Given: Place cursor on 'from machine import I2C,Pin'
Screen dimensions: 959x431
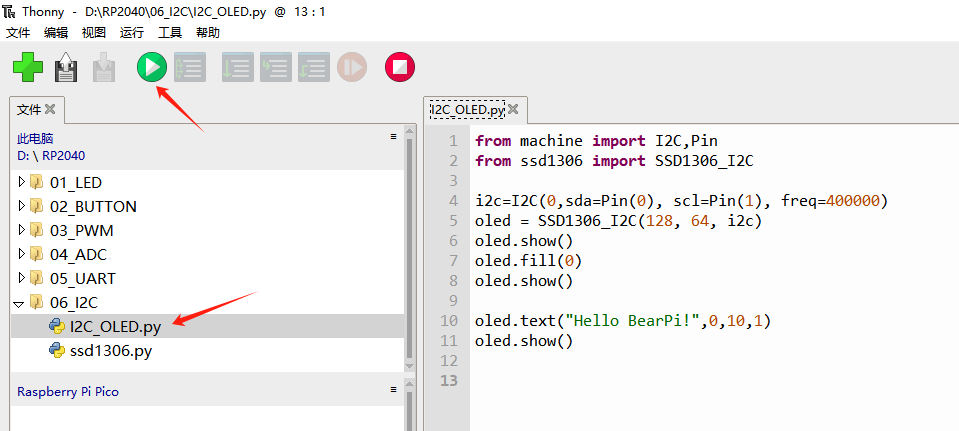Looking at the screenshot, I should [596, 141].
